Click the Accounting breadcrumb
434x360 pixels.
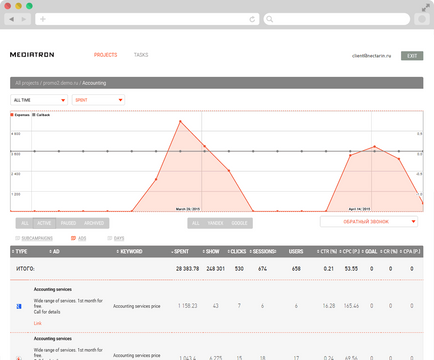click(94, 83)
